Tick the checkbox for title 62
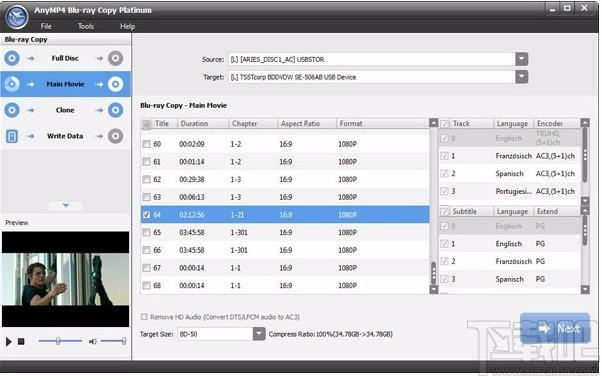Screen dimensions: 602x376 [x=146, y=179]
